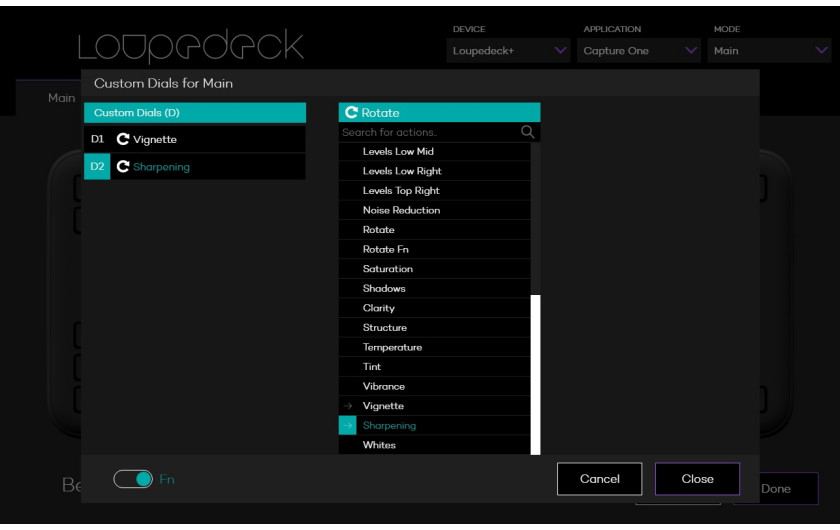This screenshot has height=530, width=840.
Task: Click the rotate icon next to Sharpening in D2
Action: [x=123, y=167]
